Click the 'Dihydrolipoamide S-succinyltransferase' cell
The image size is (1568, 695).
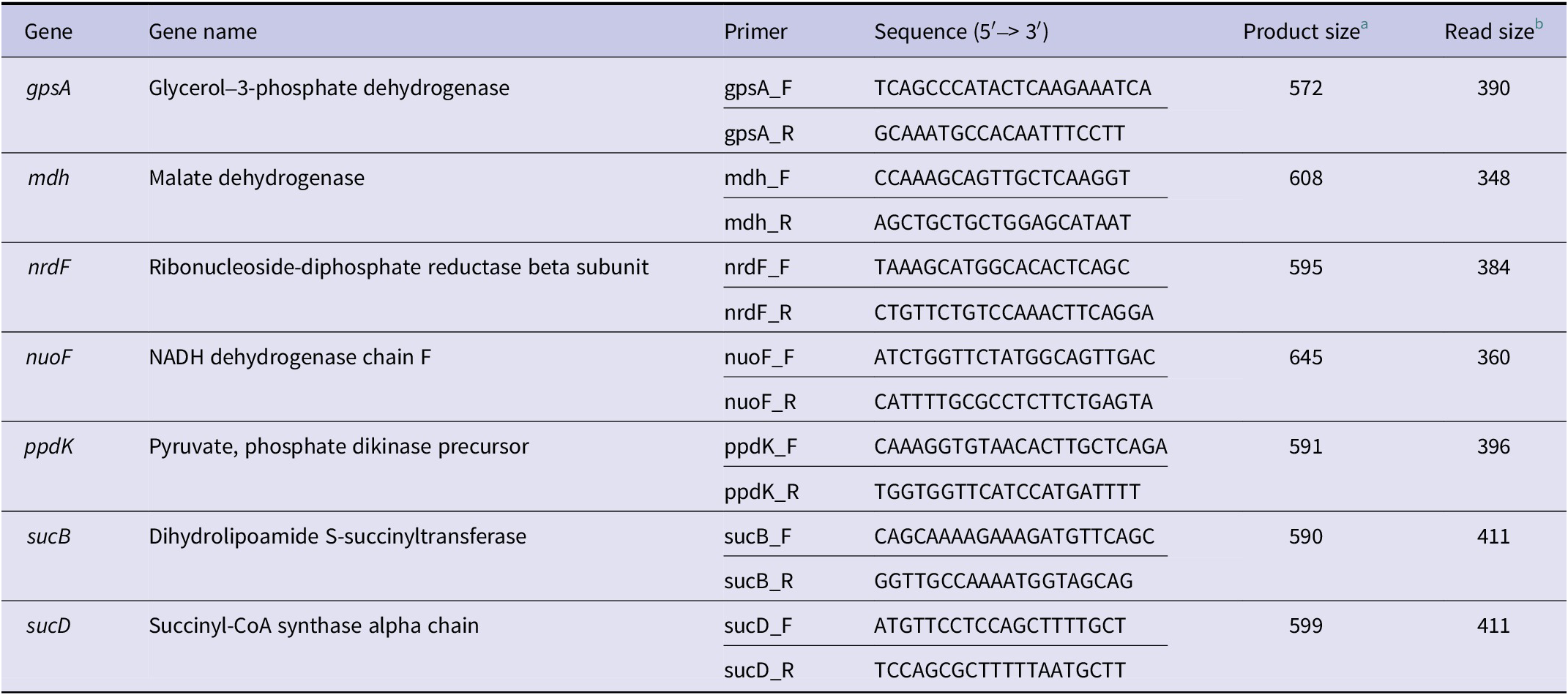point(337,537)
